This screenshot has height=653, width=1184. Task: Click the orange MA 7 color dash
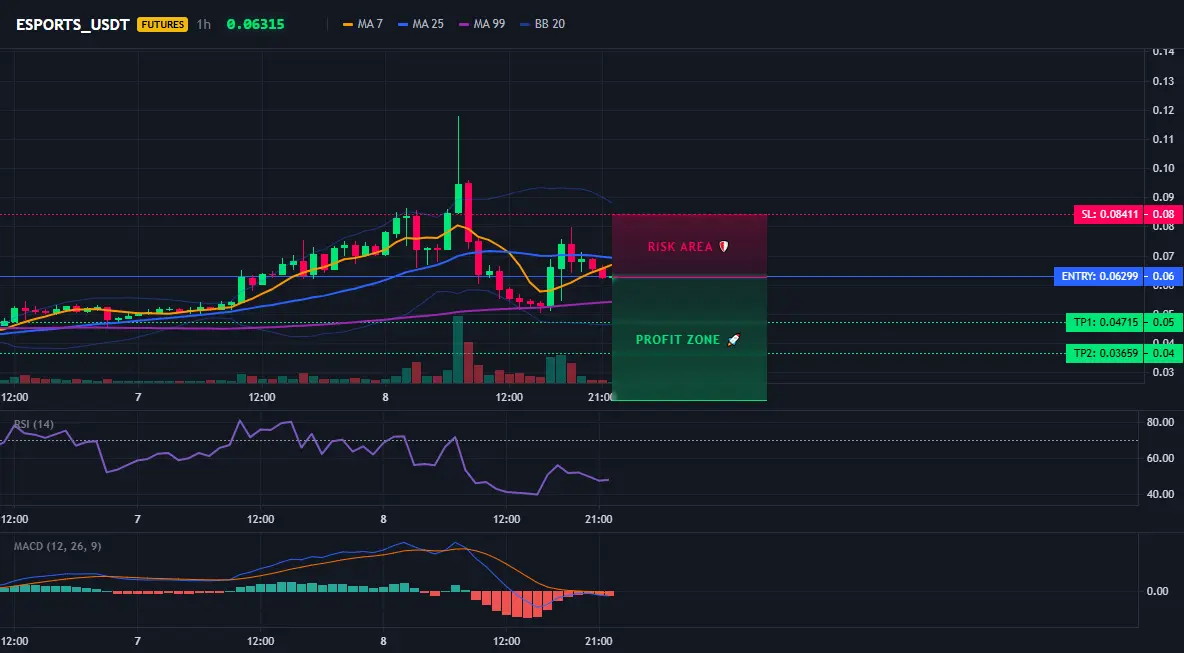click(x=348, y=24)
